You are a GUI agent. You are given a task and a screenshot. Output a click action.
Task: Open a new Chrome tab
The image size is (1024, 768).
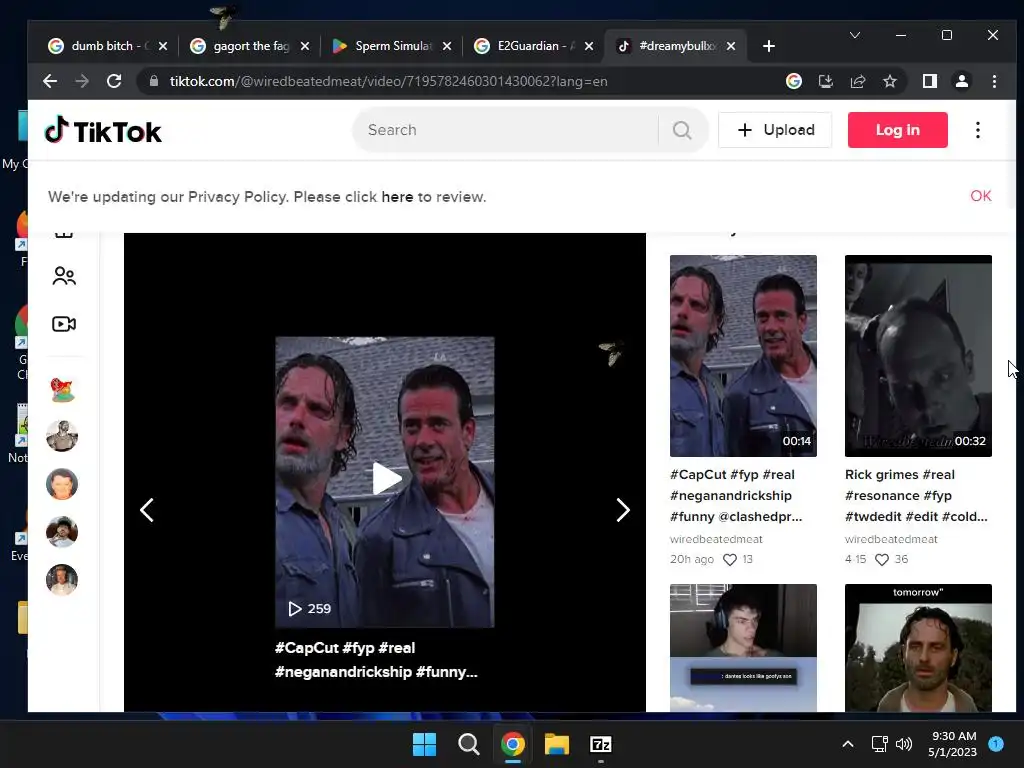pyautogui.click(x=769, y=46)
